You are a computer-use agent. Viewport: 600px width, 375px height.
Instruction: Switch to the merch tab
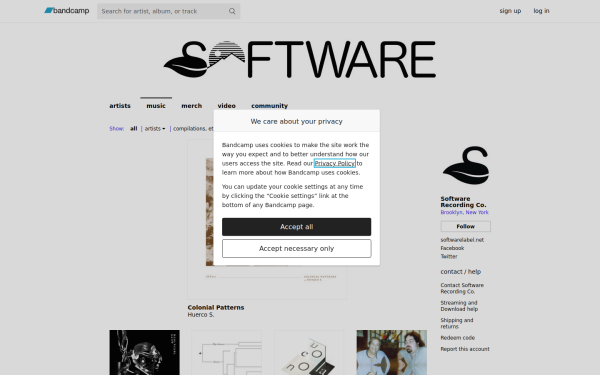pos(191,106)
